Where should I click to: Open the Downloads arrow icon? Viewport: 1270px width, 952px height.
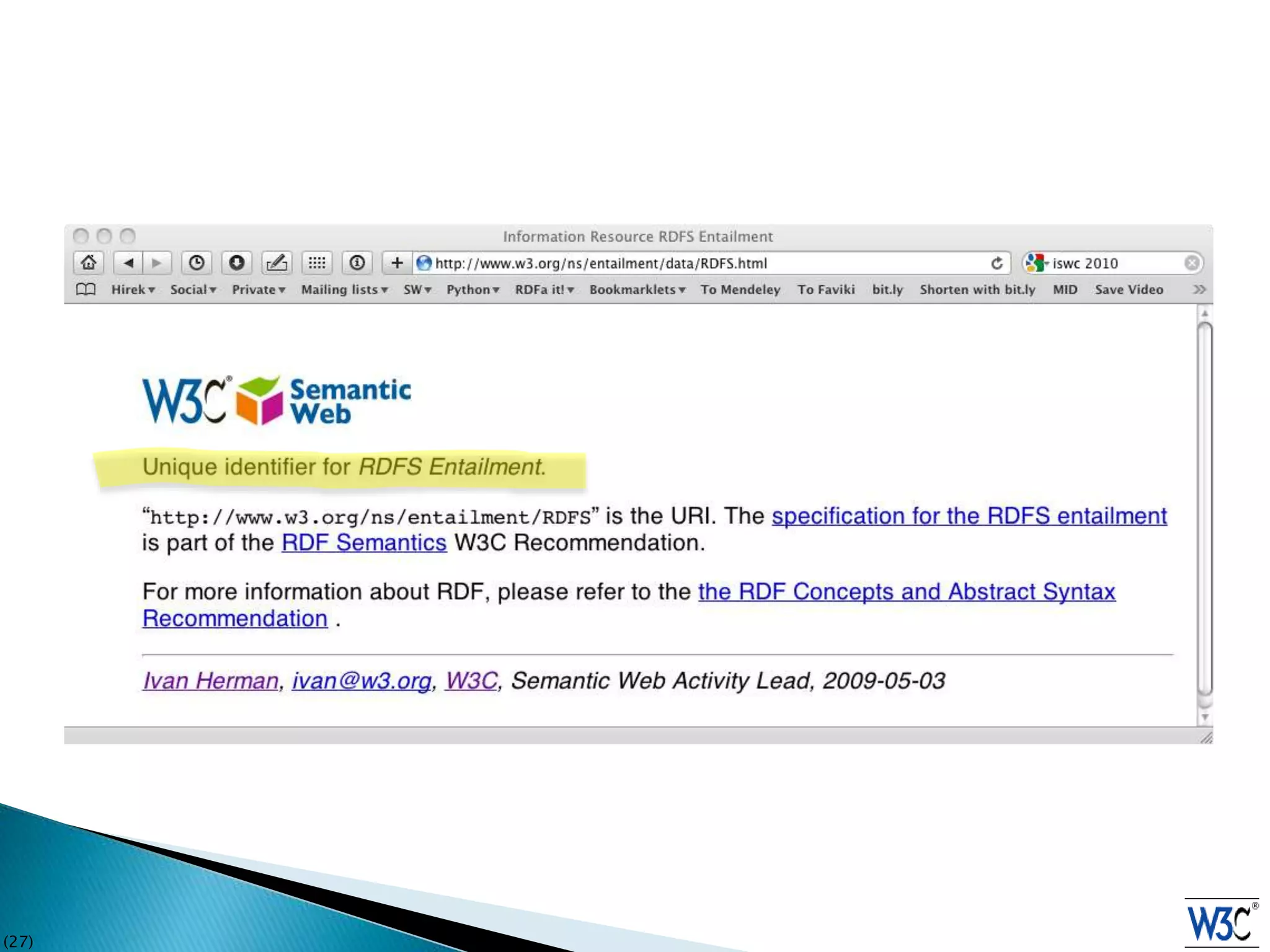236,263
